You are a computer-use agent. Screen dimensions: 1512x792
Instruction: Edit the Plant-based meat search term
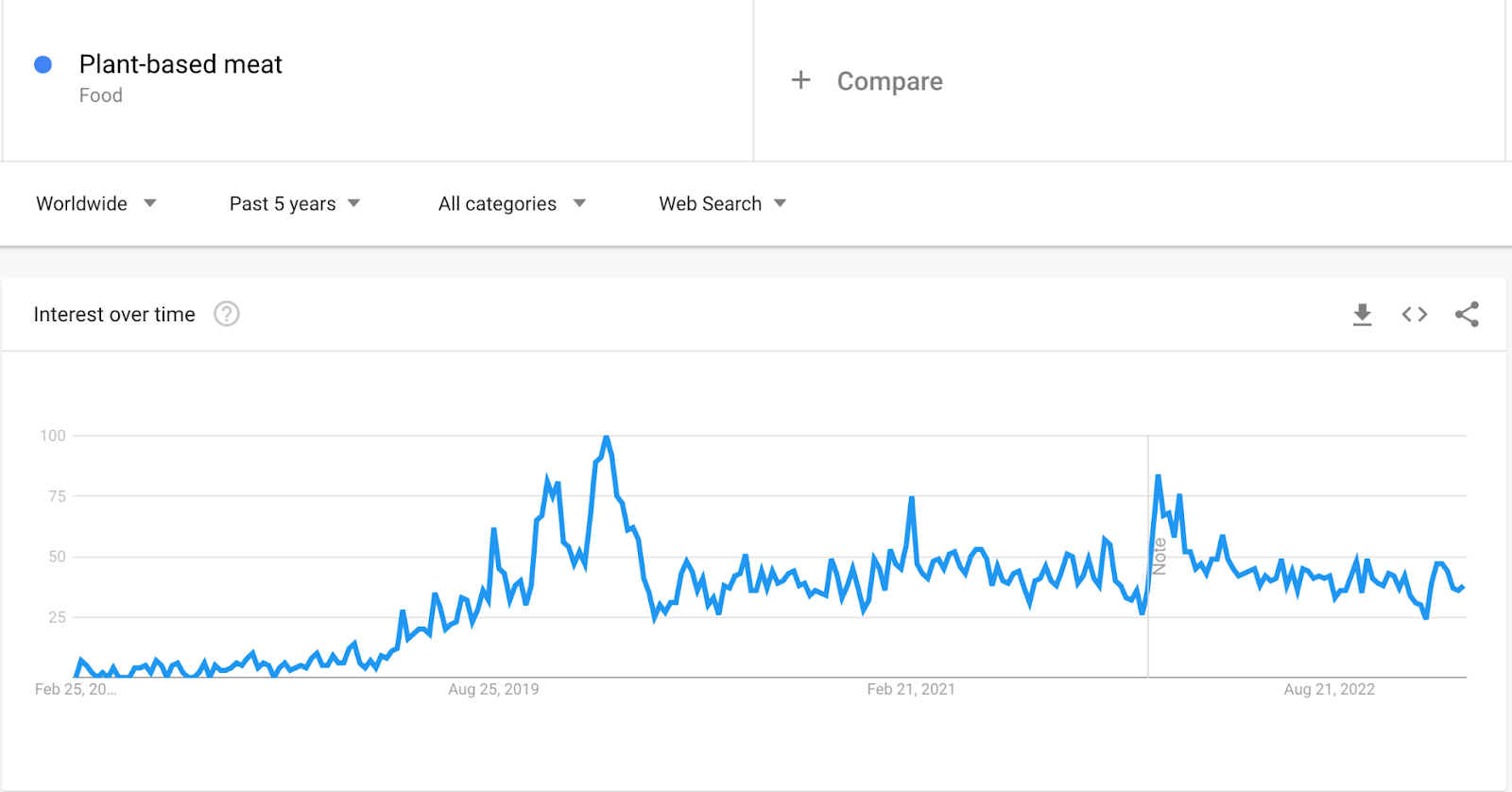click(x=180, y=64)
